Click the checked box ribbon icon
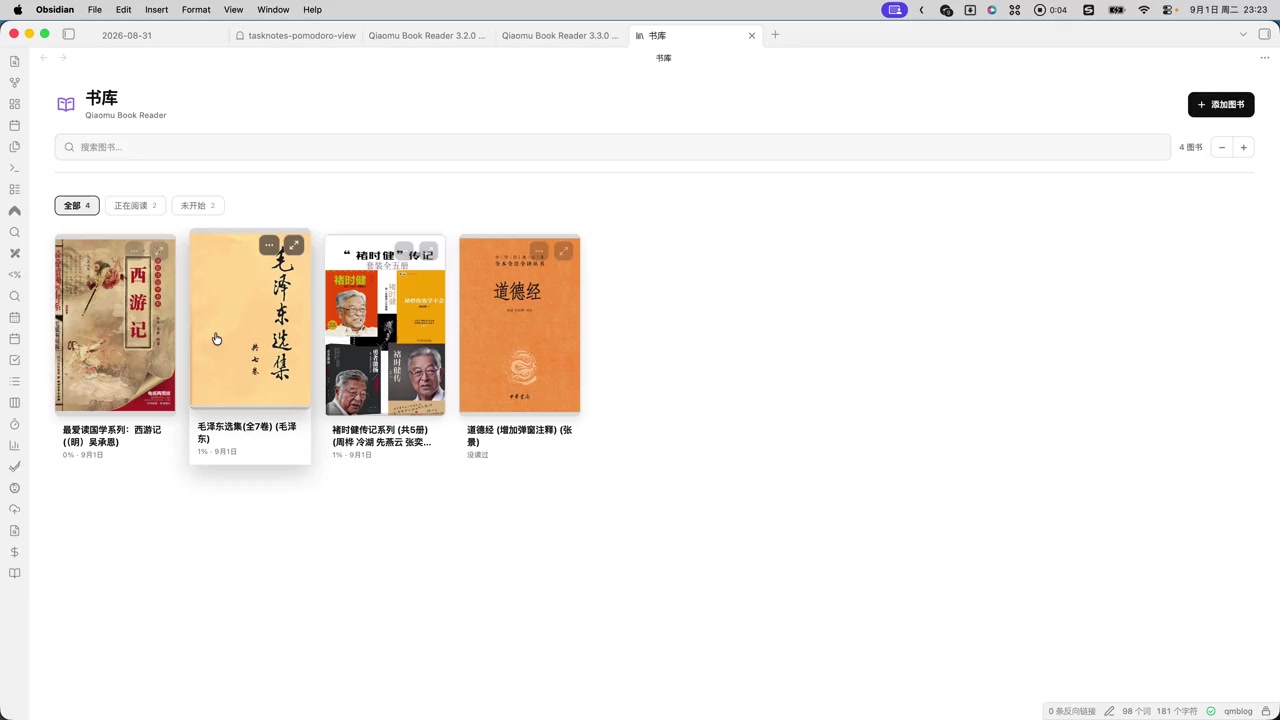 (14, 360)
